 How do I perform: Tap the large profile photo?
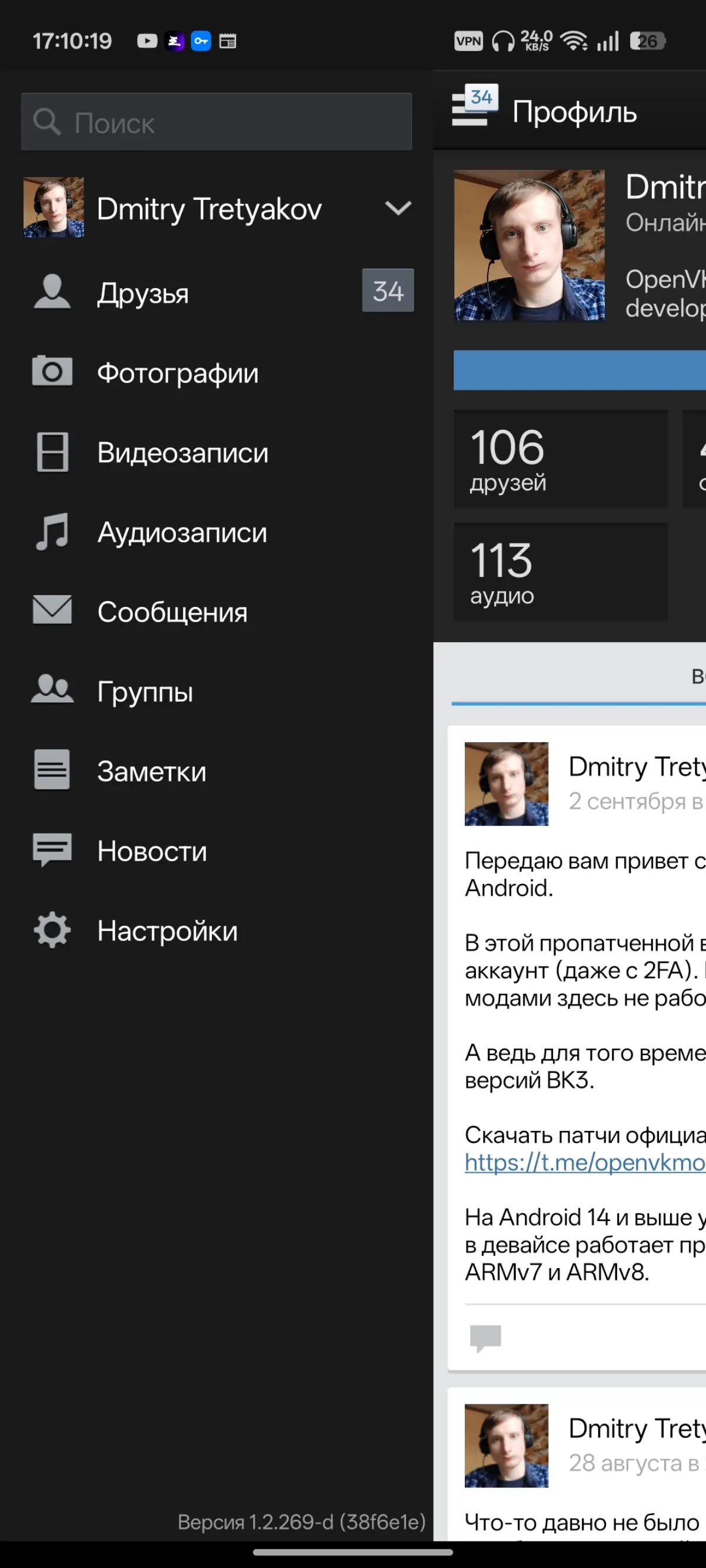pyautogui.click(x=529, y=245)
